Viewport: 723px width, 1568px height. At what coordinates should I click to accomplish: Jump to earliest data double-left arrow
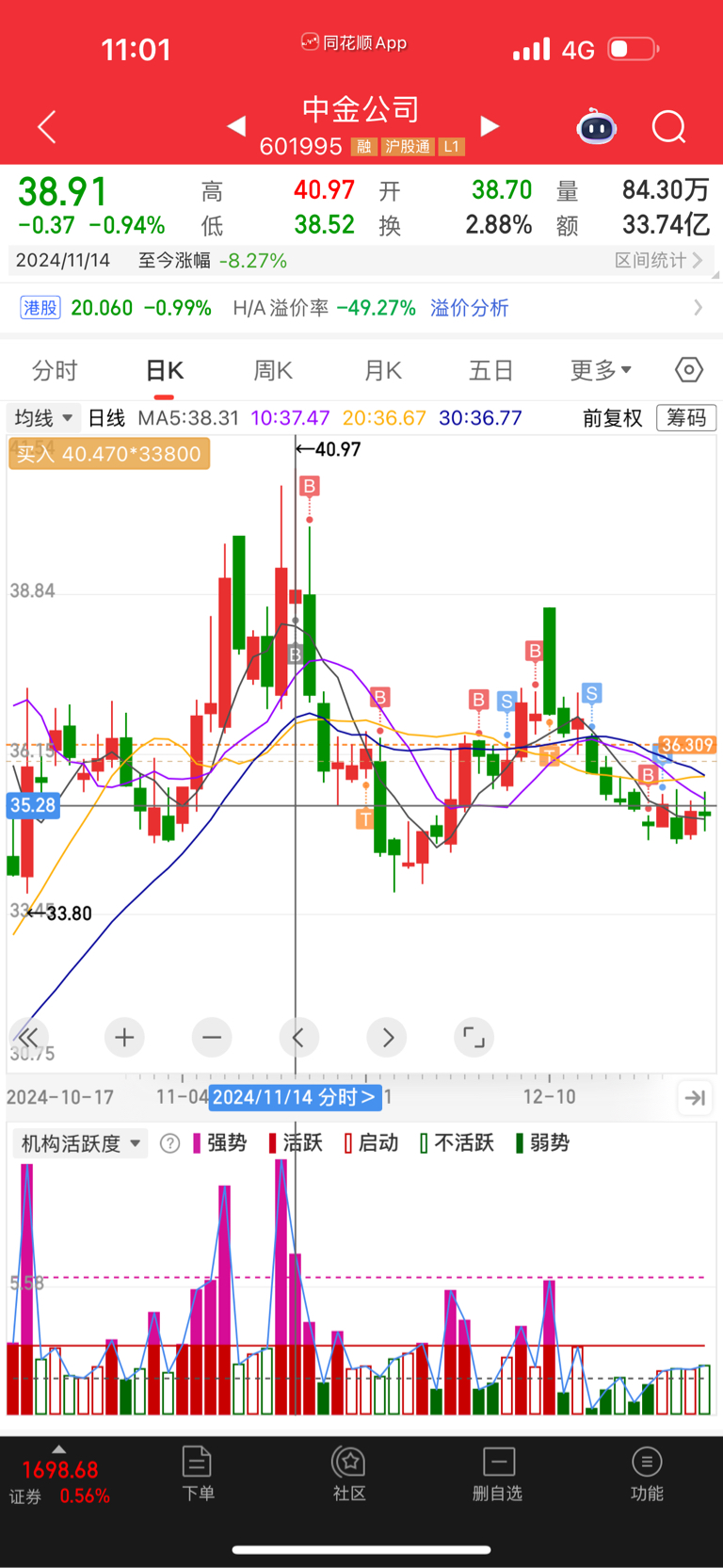click(x=28, y=1038)
